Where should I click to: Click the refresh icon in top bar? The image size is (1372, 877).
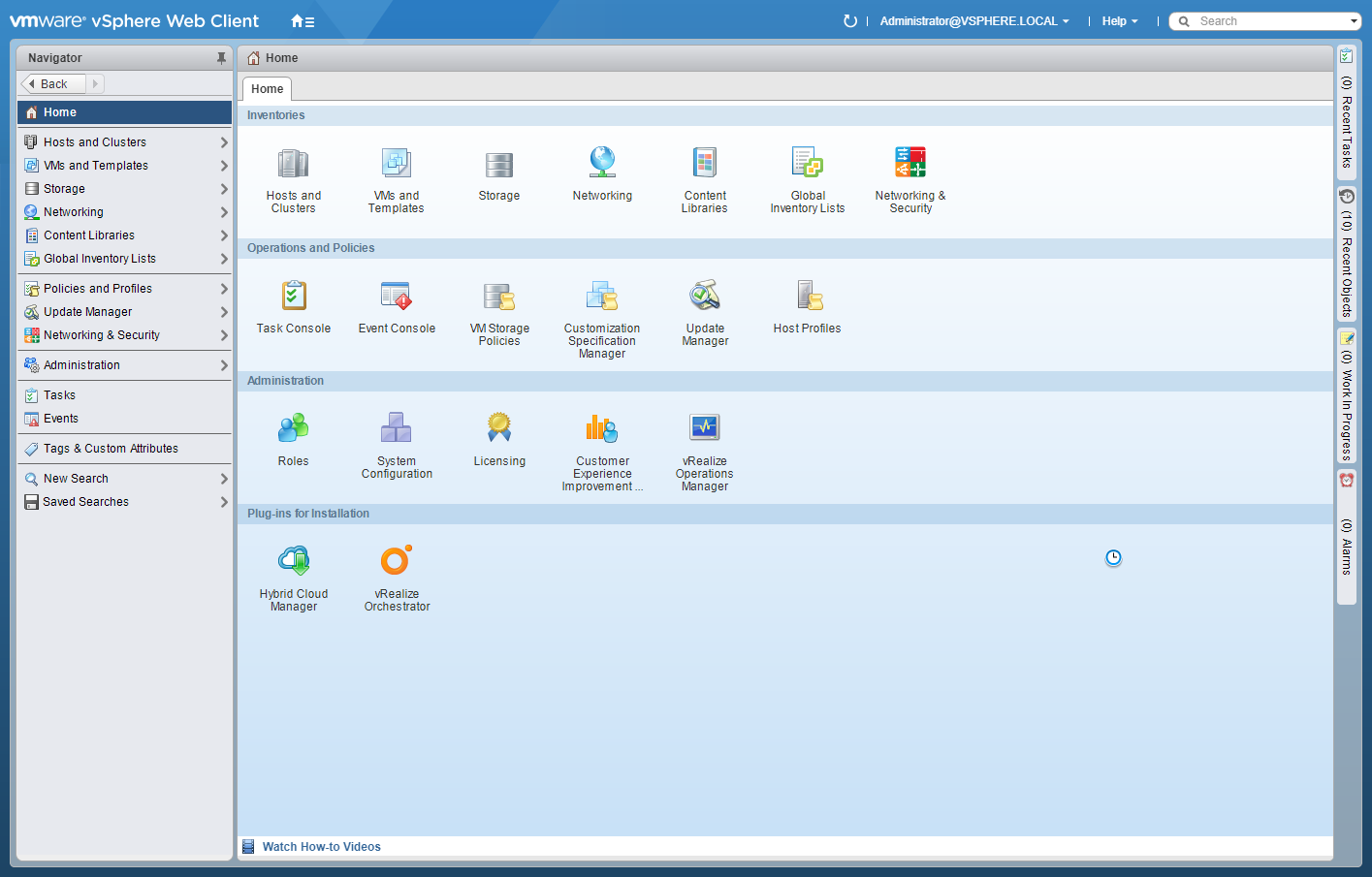(850, 21)
